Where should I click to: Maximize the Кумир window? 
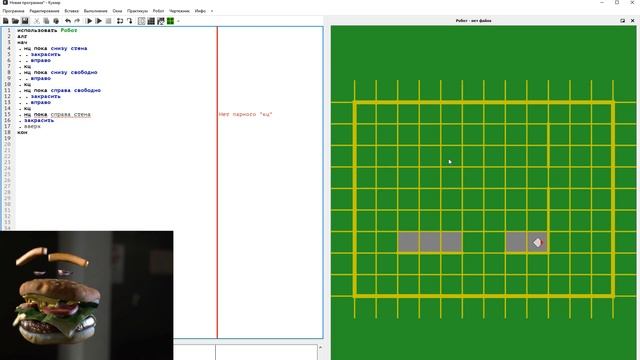point(617,2)
